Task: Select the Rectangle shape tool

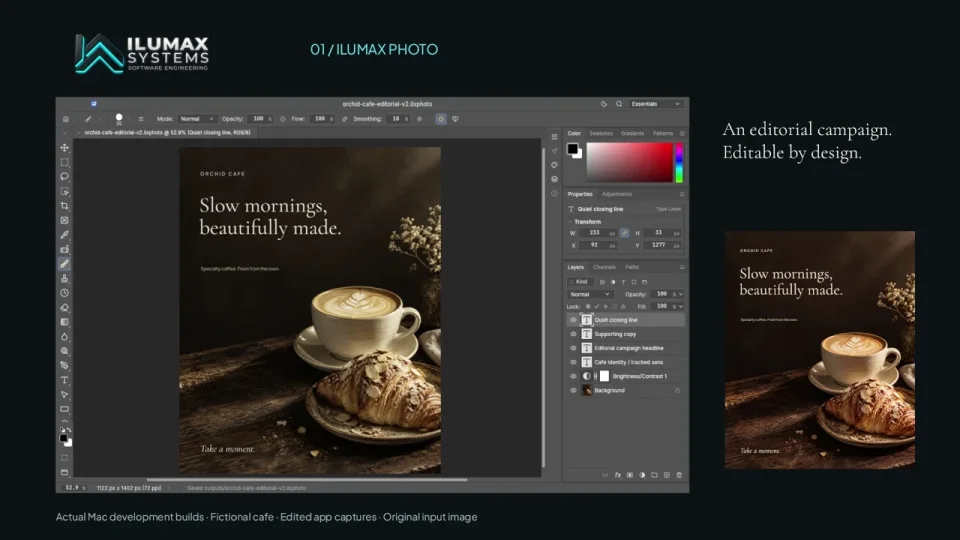Action: 64,410
